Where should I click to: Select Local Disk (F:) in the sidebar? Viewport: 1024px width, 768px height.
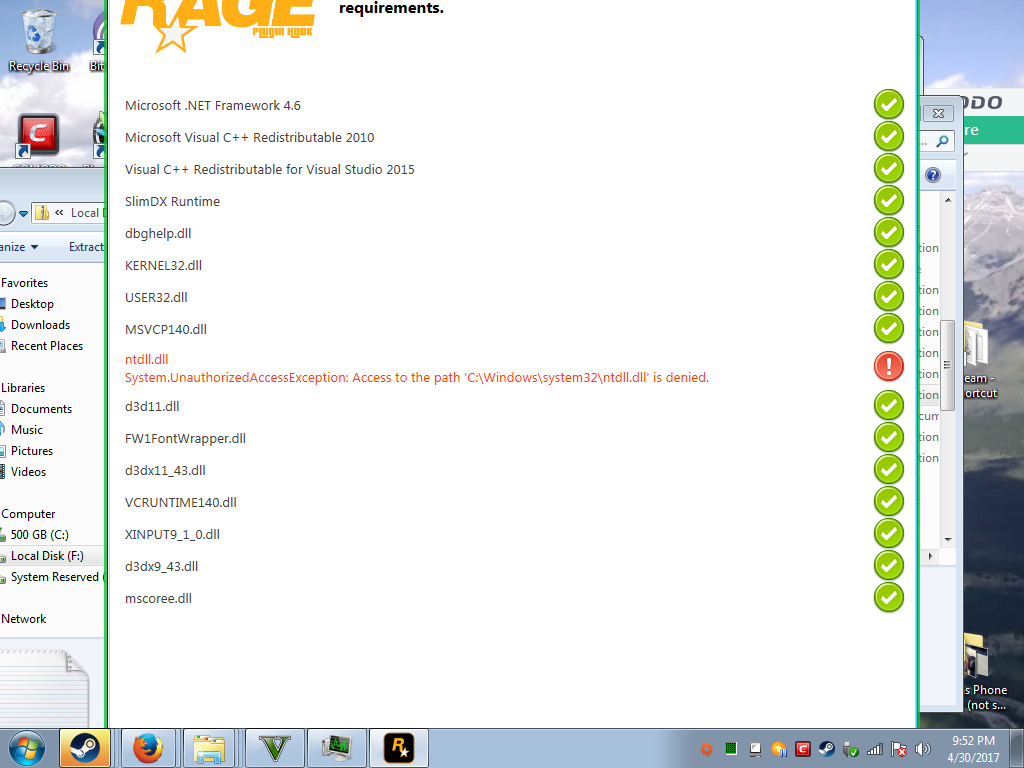click(x=47, y=556)
